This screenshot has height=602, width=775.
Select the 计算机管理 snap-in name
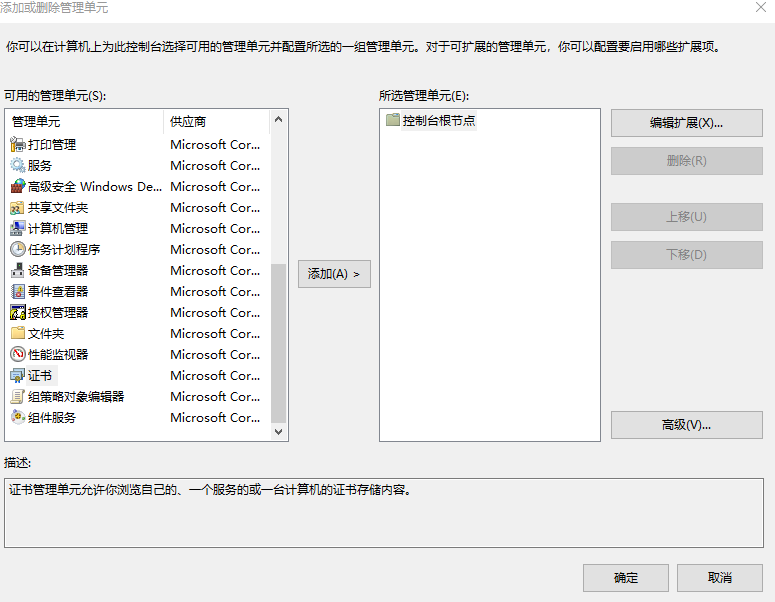pos(58,228)
